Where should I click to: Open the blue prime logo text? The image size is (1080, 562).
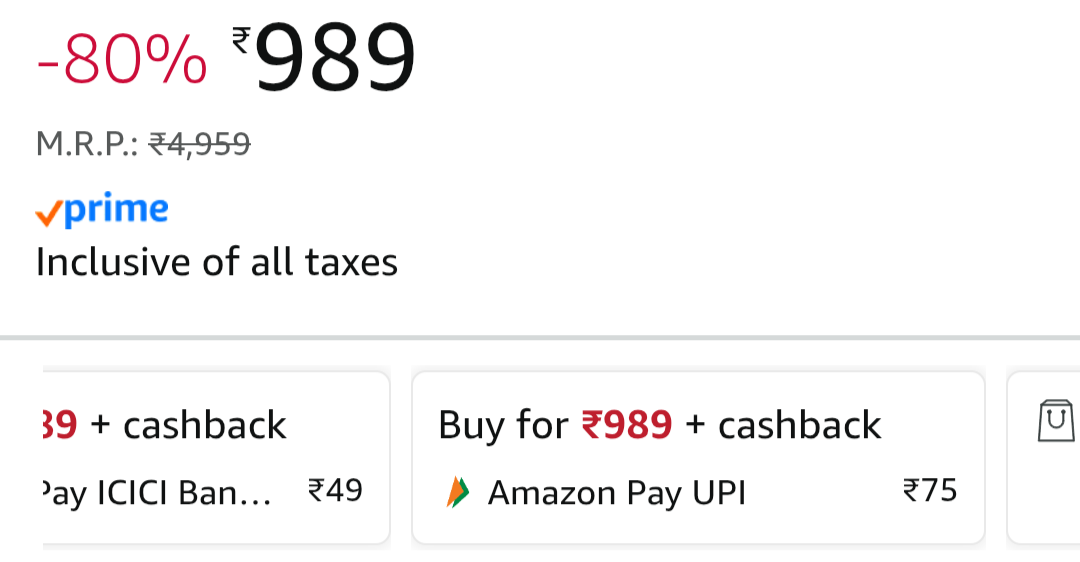(x=115, y=210)
